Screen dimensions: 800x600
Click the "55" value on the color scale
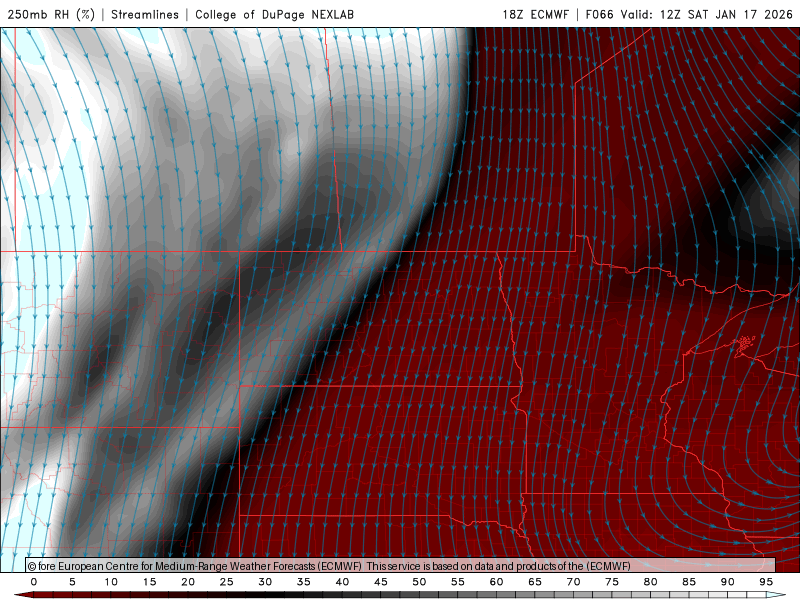click(458, 582)
